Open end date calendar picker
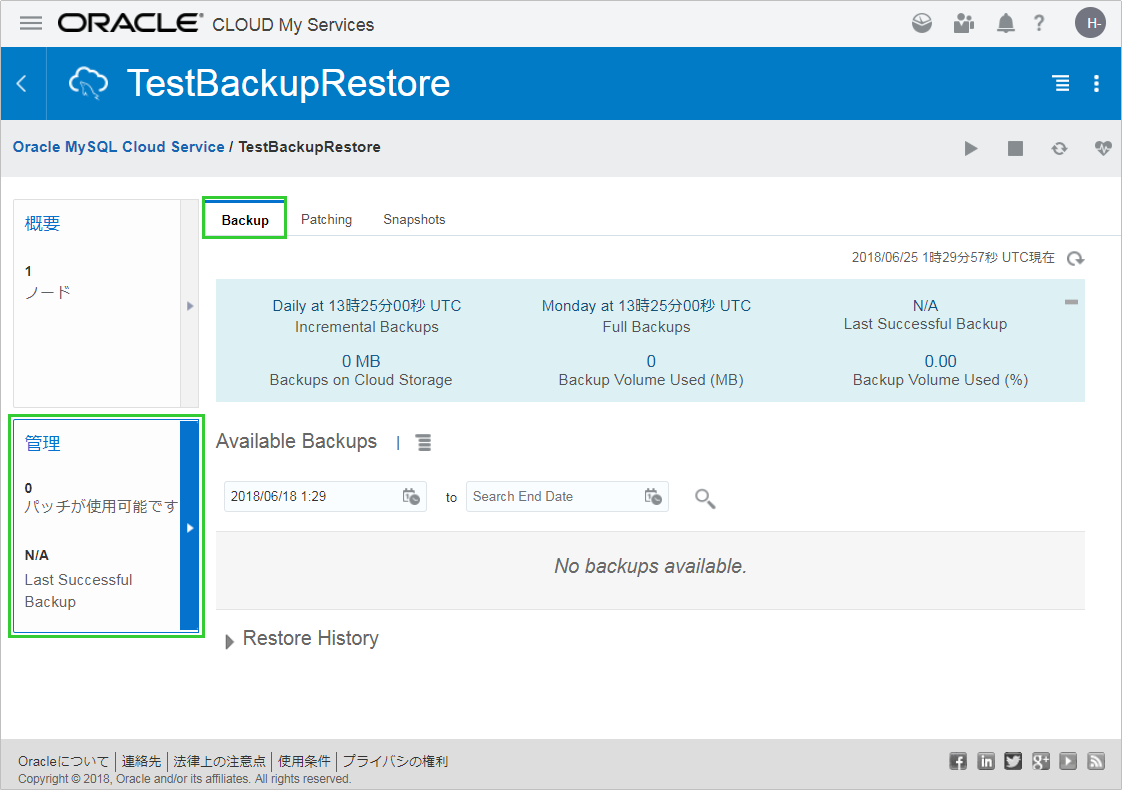Image resolution: width=1122 pixels, height=790 pixels. coord(653,497)
